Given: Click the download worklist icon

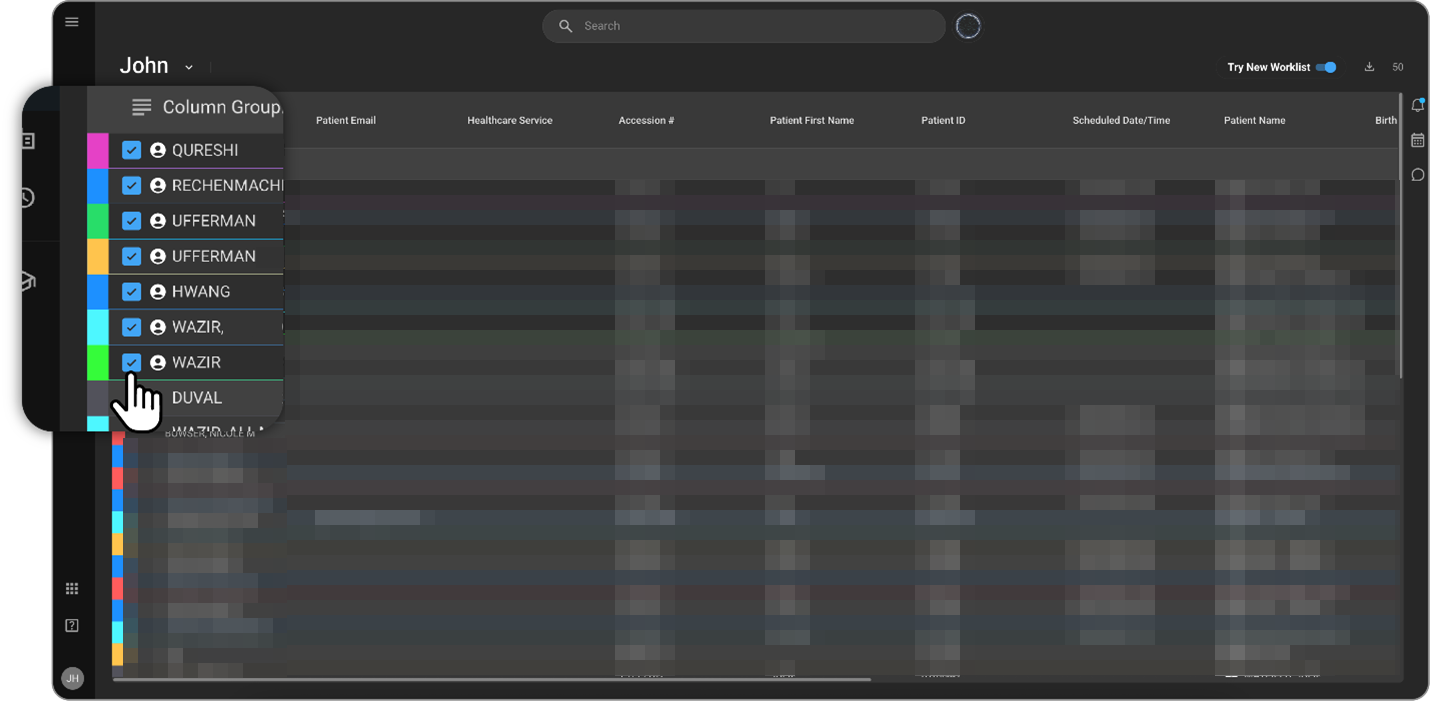Looking at the screenshot, I should pyautogui.click(x=1369, y=67).
